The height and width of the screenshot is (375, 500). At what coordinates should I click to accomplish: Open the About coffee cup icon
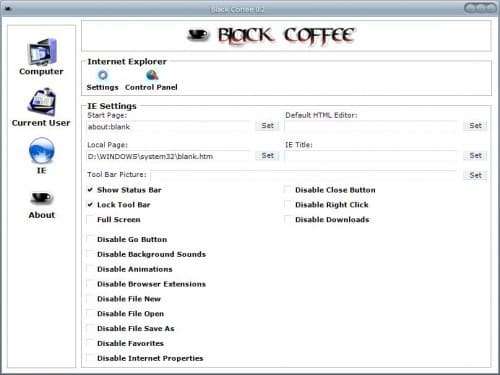click(42, 198)
